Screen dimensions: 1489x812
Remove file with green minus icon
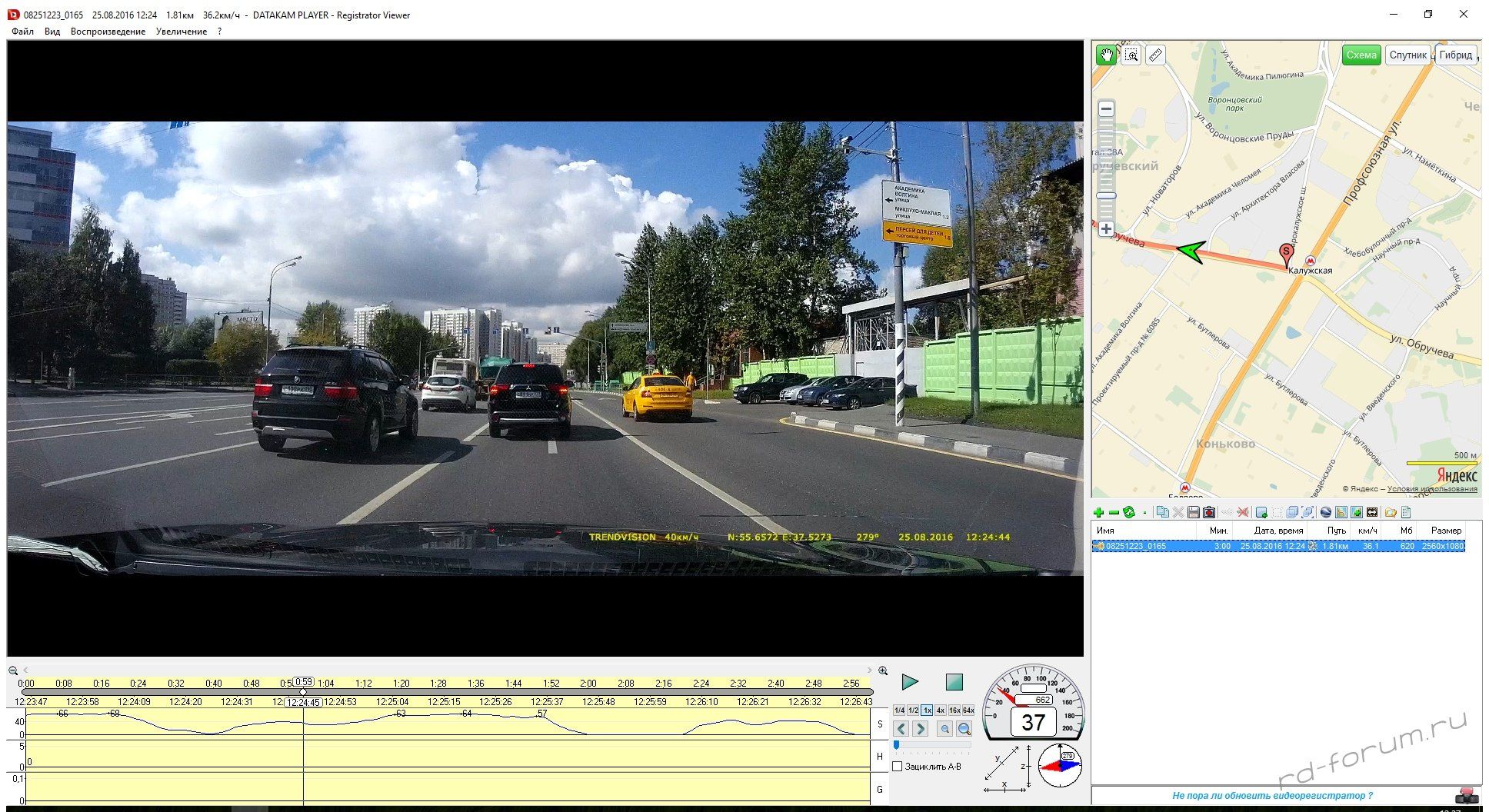click(1114, 512)
